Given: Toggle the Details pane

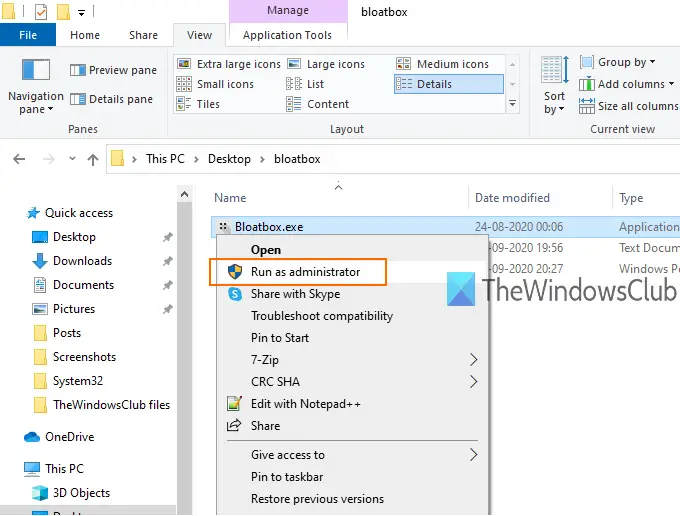Looking at the screenshot, I should [x=111, y=99].
